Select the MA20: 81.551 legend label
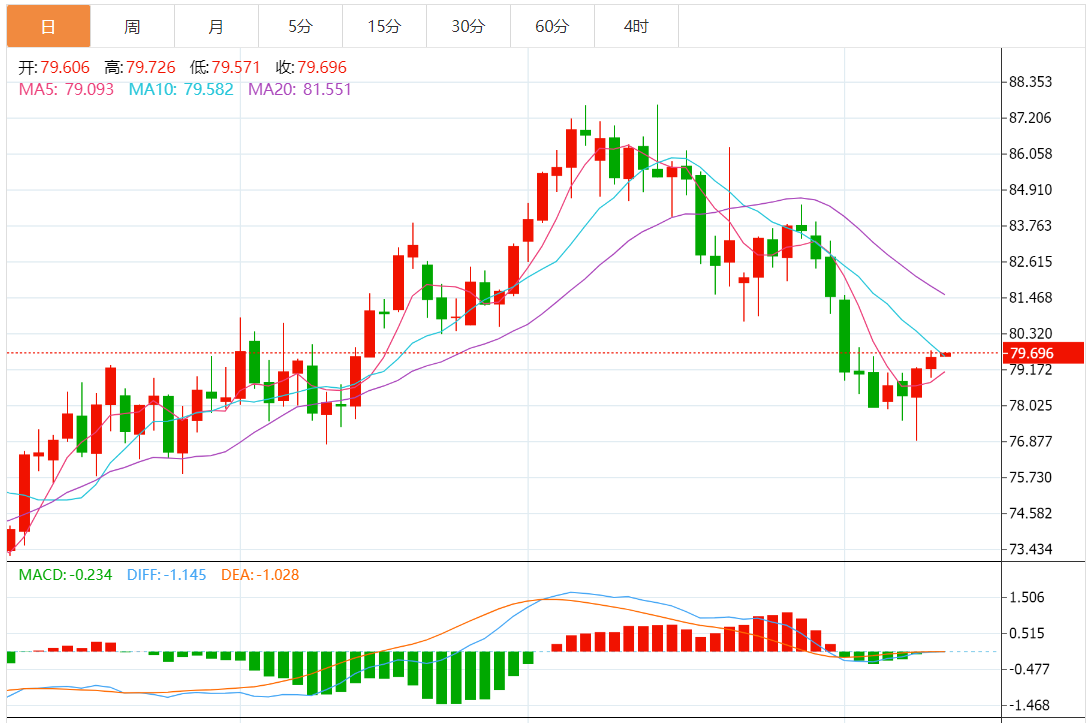The image size is (1092, 723). (x=299, y=90)
